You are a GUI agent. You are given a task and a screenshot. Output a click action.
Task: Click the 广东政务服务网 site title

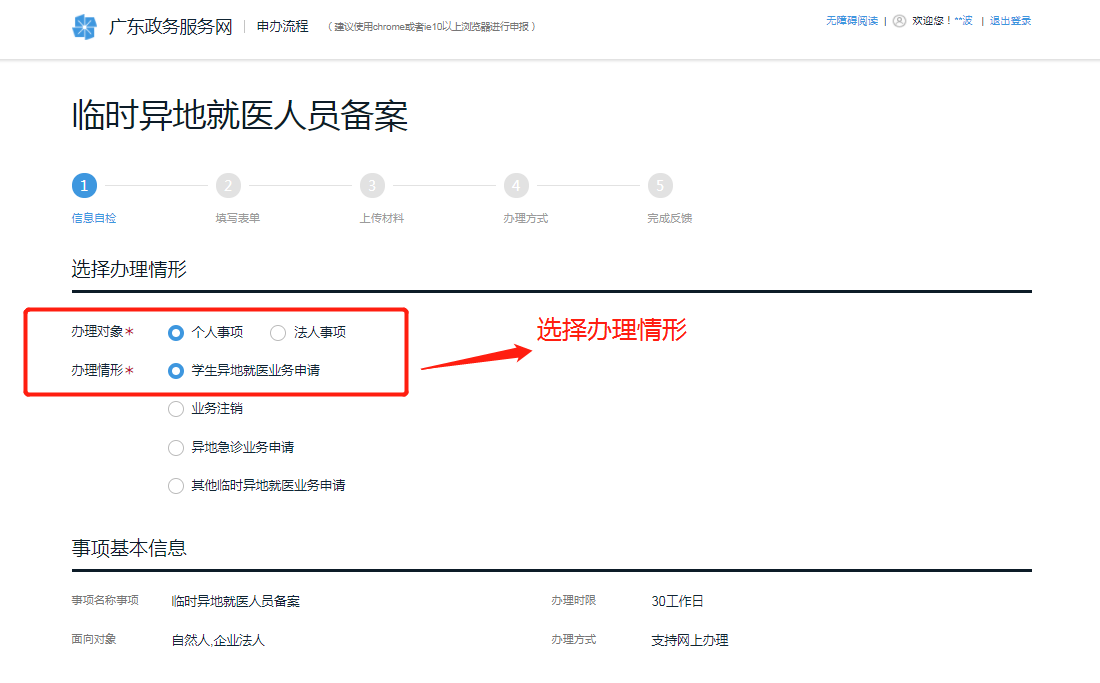point(170,27)
